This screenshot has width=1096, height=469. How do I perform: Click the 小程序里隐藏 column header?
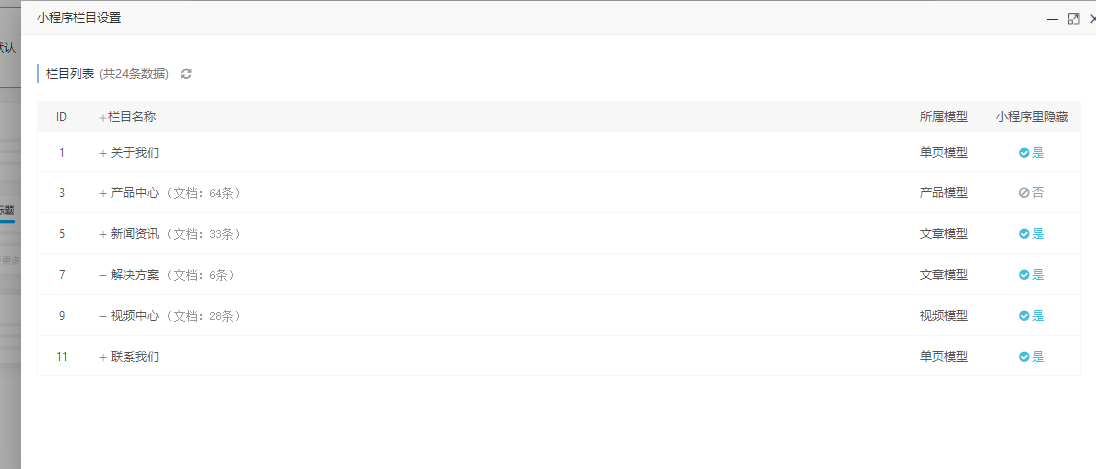pyautogui.click(x=1032, y=117)
